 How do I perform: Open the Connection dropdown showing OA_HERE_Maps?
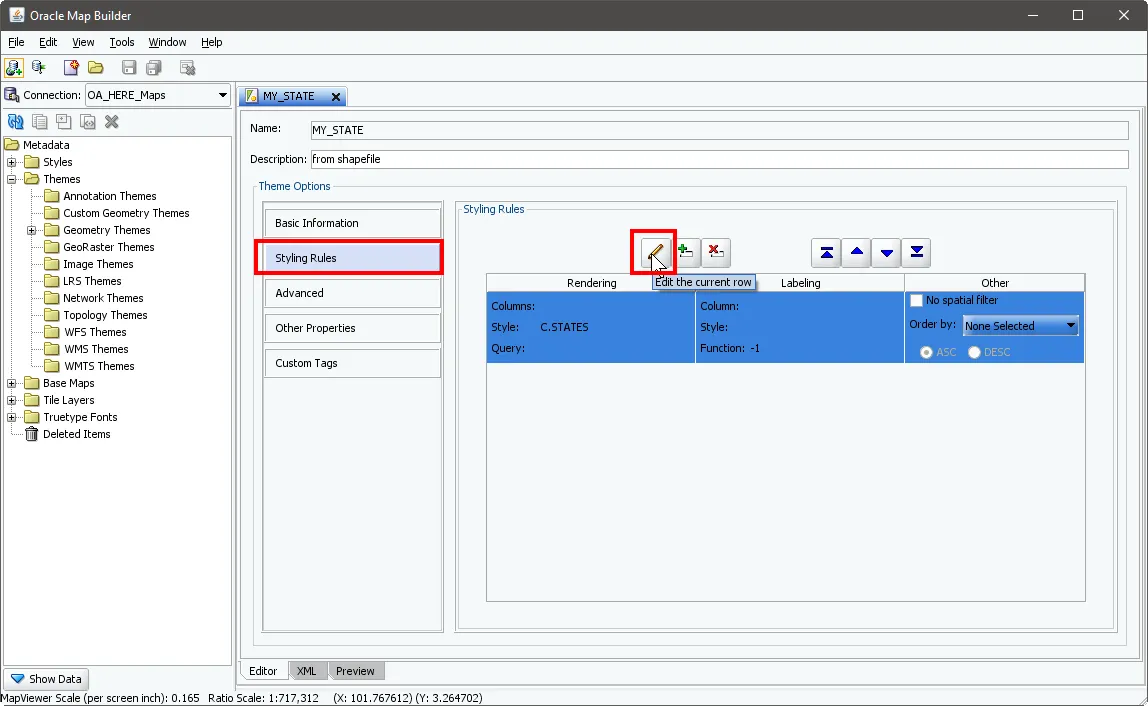(x=157, y=95)
